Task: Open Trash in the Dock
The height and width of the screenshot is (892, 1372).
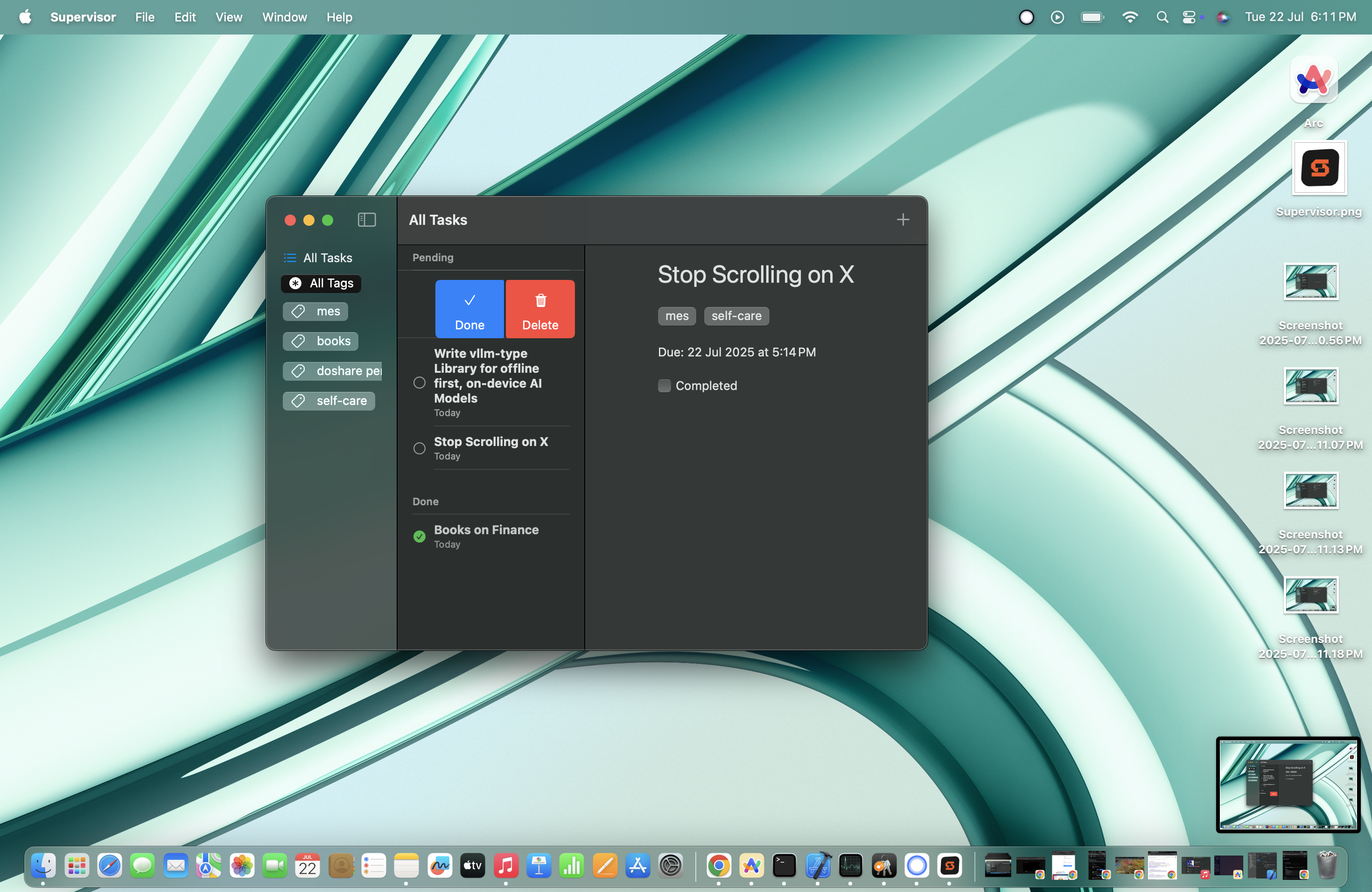Action: point(1326,865)
